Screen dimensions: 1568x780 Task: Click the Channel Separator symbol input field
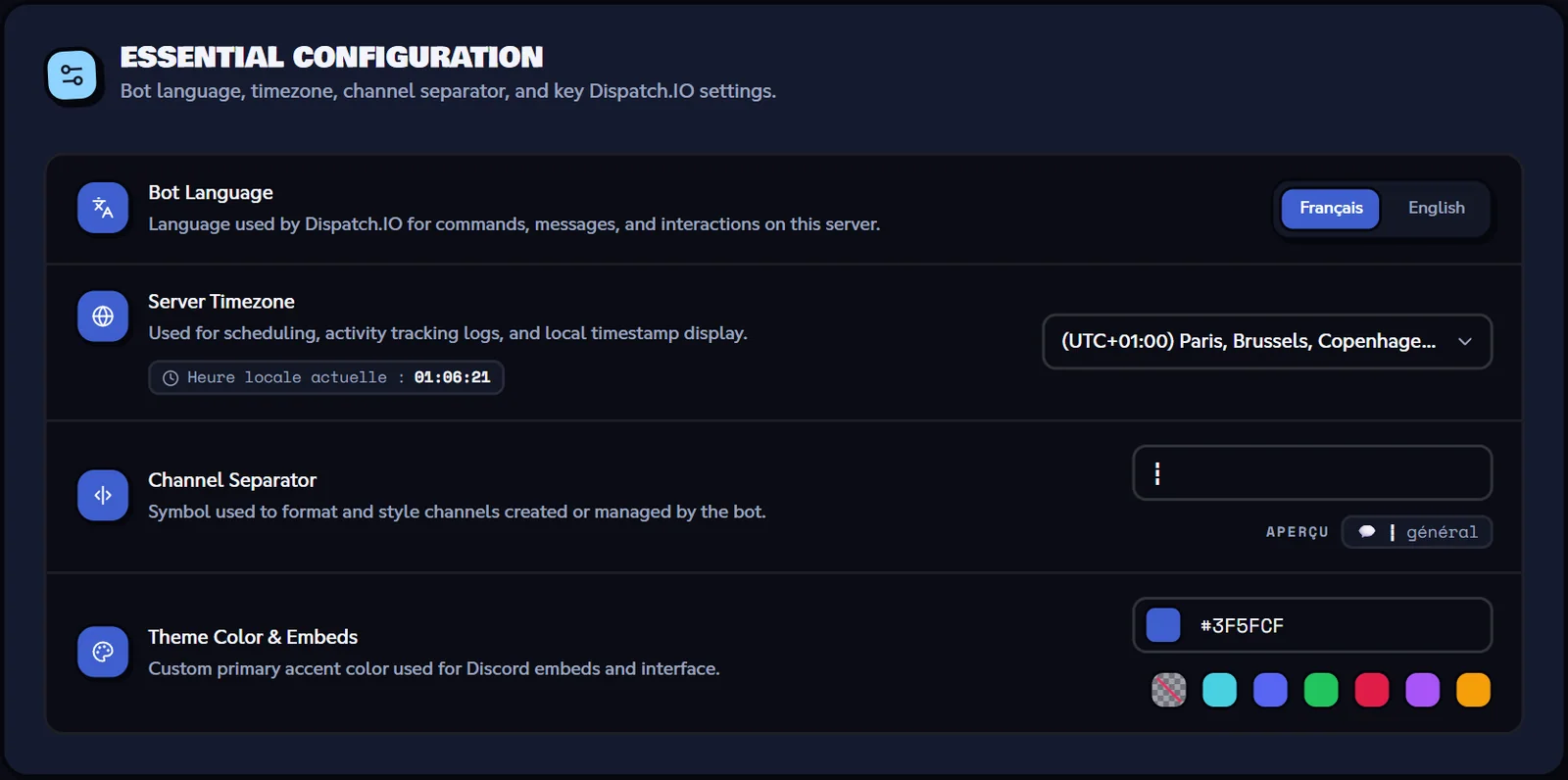coord(1312,473)
